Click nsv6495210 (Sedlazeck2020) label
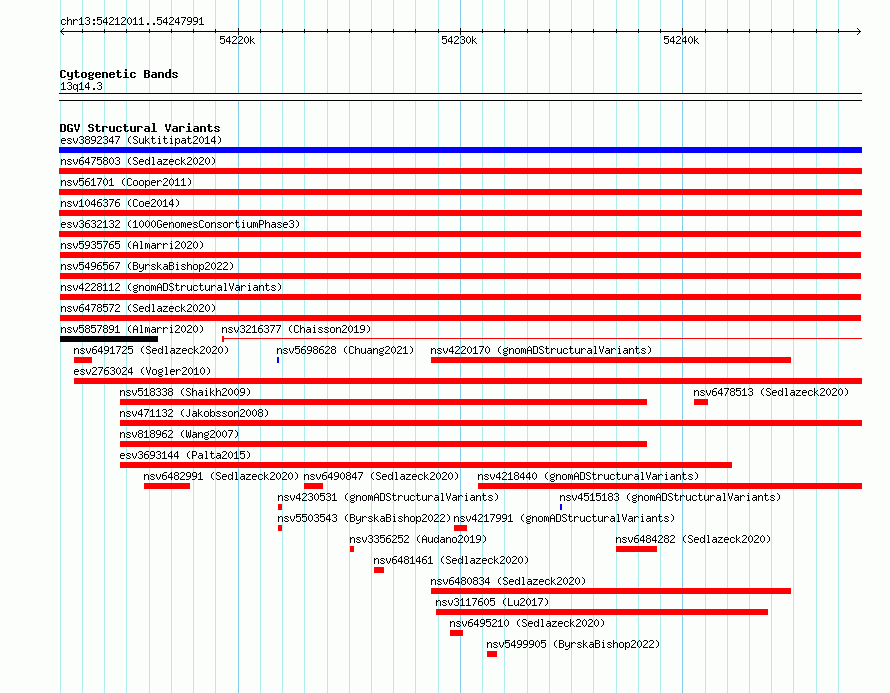The height and width of the screenshot is (693, 890). tap(527, 623)
